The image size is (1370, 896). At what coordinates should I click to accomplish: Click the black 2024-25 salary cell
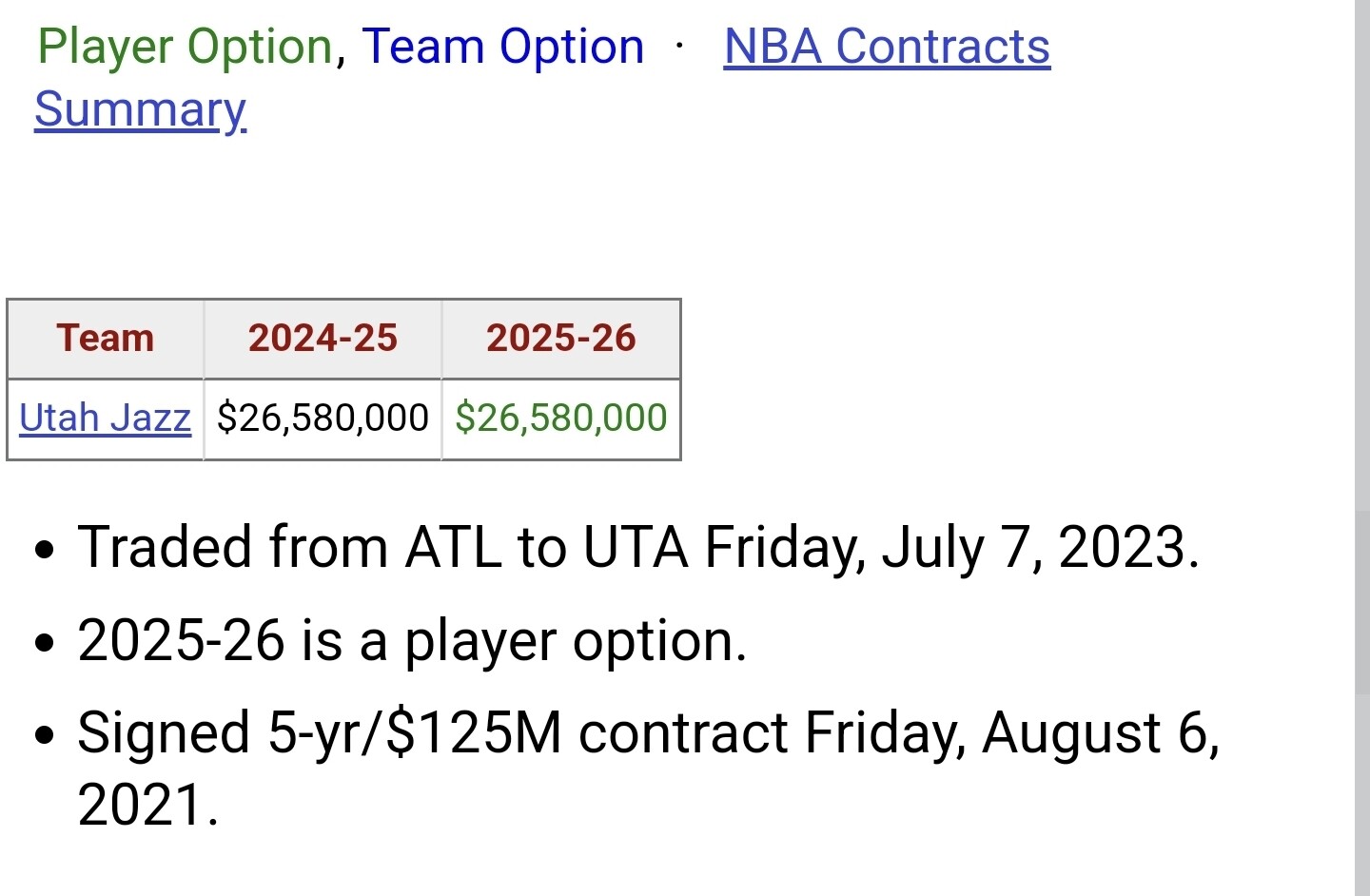[x=323, y=419]
